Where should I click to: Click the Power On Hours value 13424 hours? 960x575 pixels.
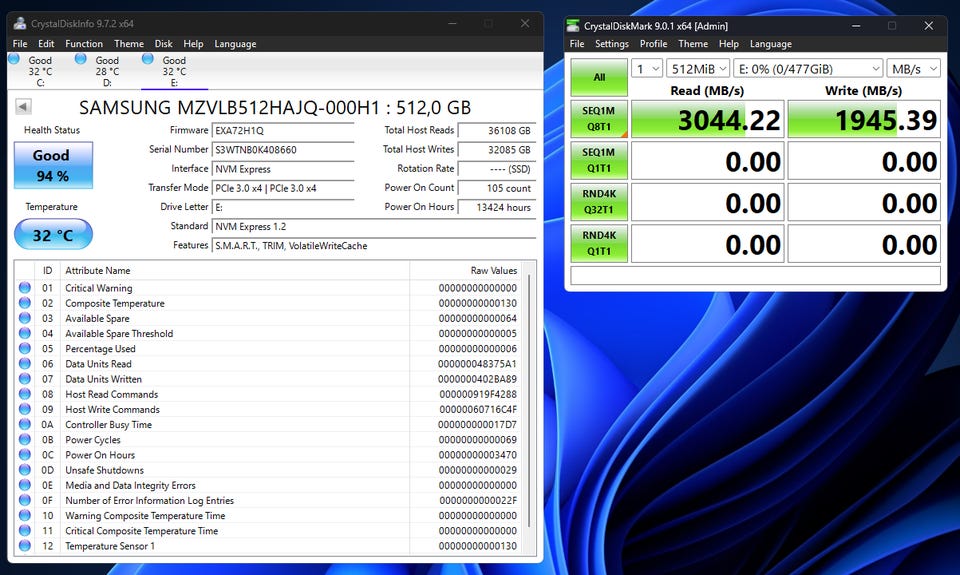point(497,207)
